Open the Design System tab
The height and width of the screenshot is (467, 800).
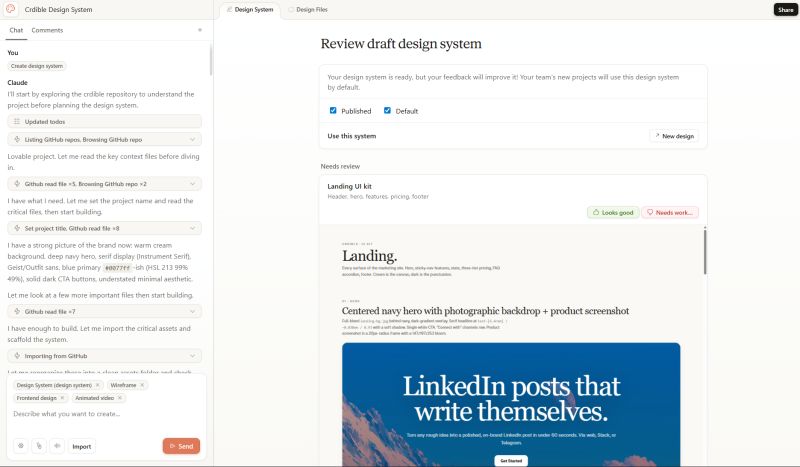(250, 10)
